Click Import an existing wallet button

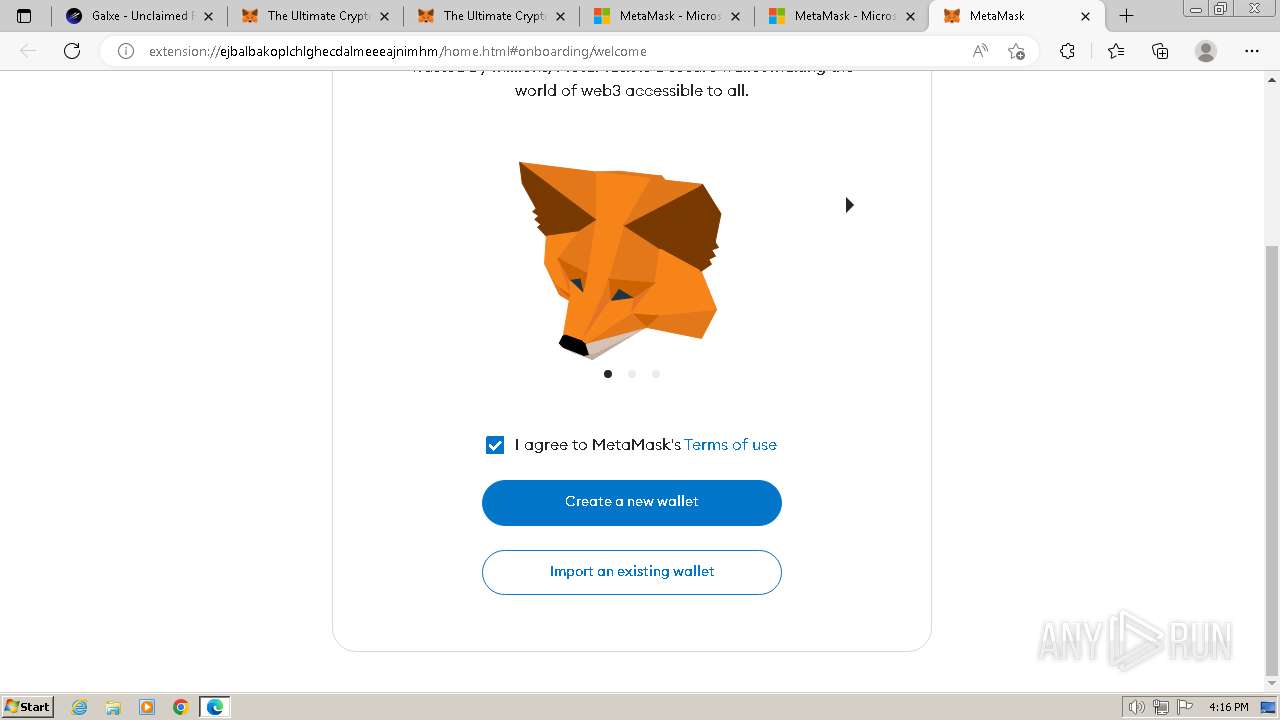pos(632,572)
